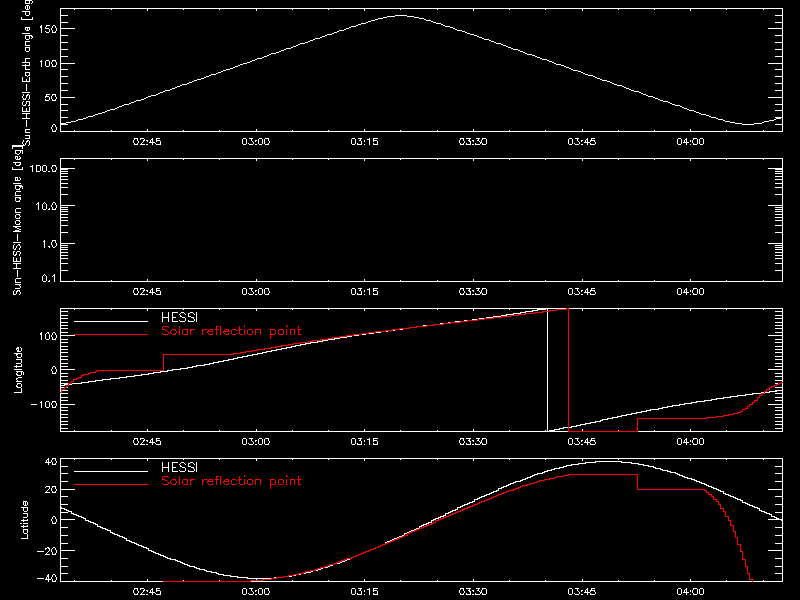Click red legend line in Latitude plot

point(111,485)
